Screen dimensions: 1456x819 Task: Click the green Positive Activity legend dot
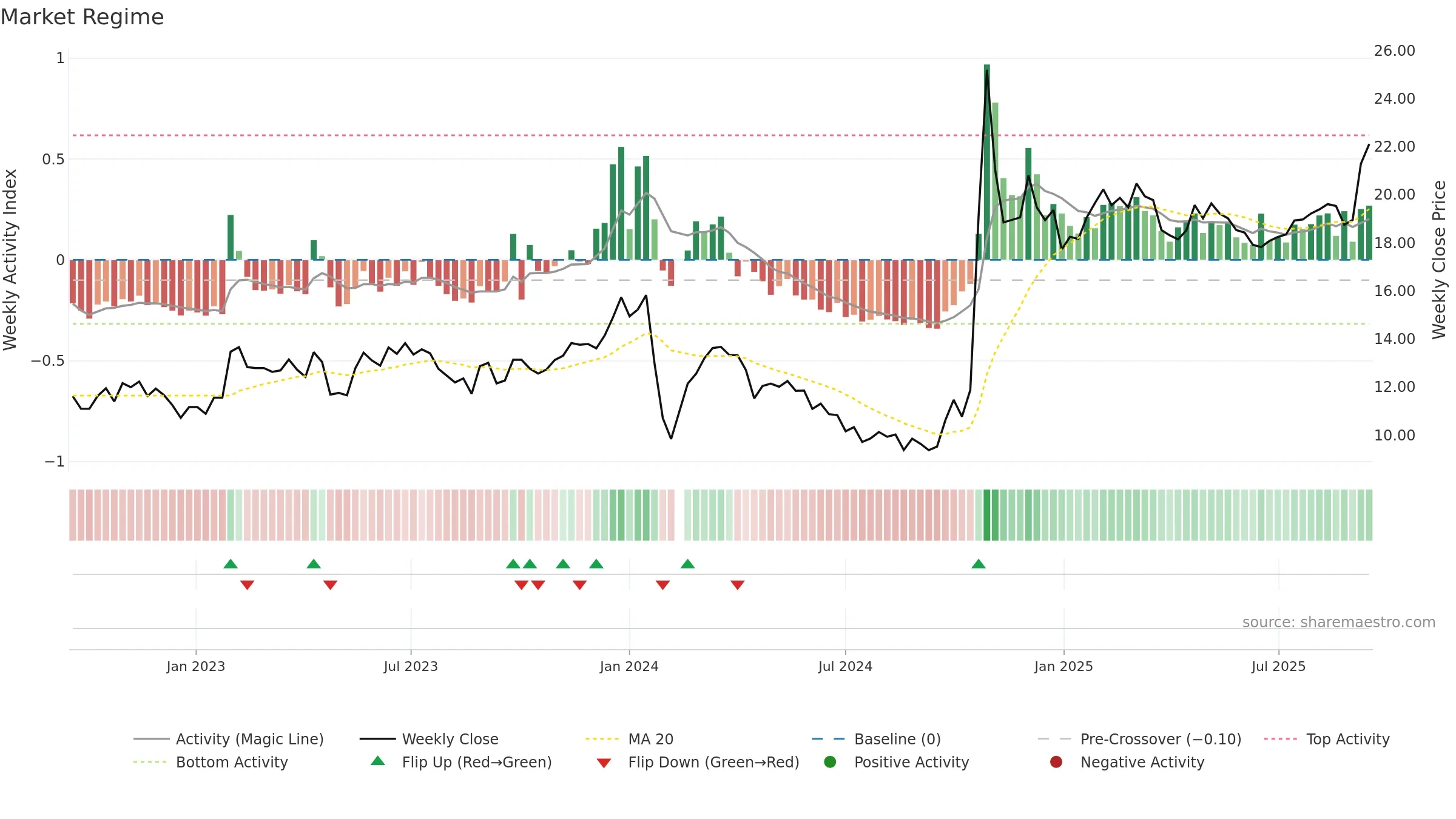(830, 762)
